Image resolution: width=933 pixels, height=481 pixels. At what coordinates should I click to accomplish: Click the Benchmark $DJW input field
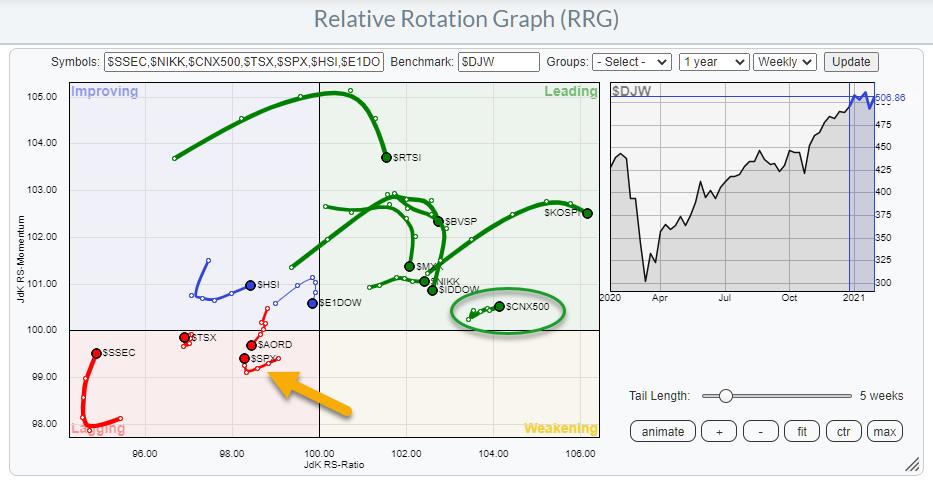[498, 62]
